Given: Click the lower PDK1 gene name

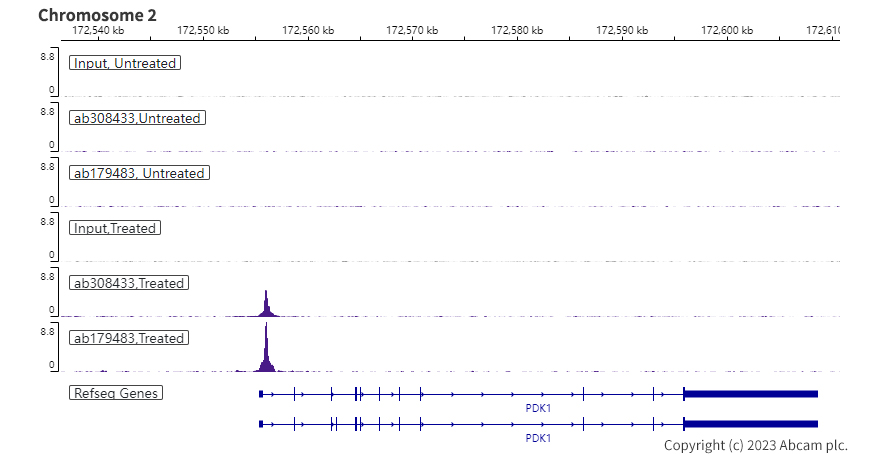Looking at the screenshot, I should pyautogui.click(x=538, y=438).
